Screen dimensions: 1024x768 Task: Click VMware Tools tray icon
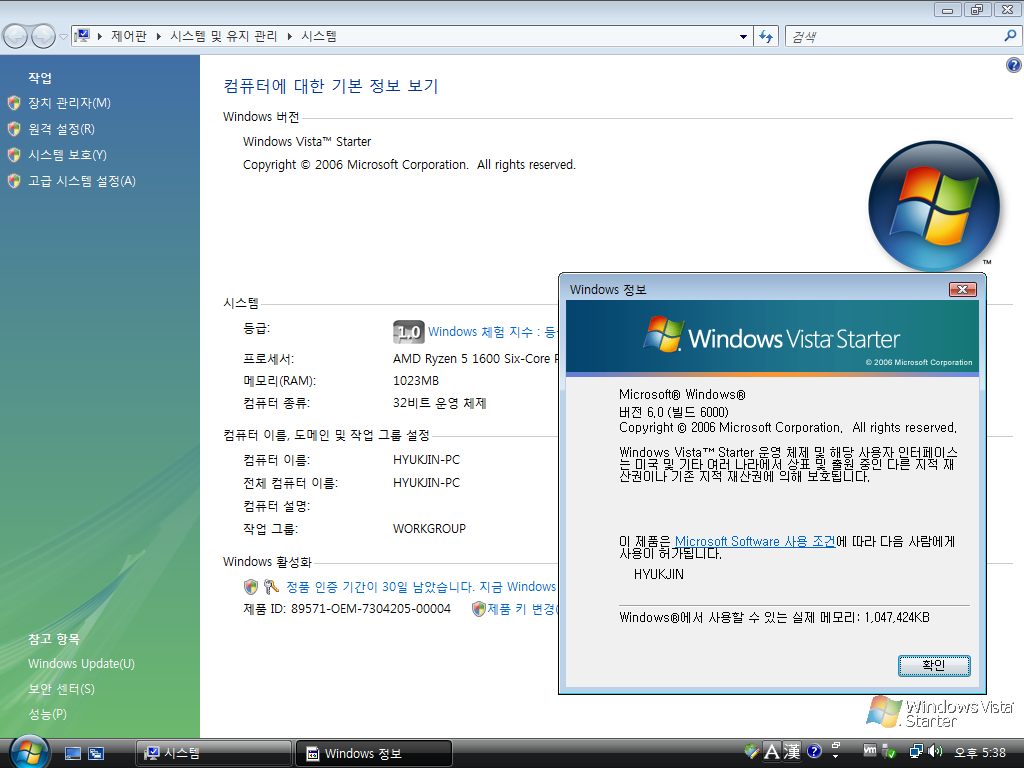coord(869,751)
